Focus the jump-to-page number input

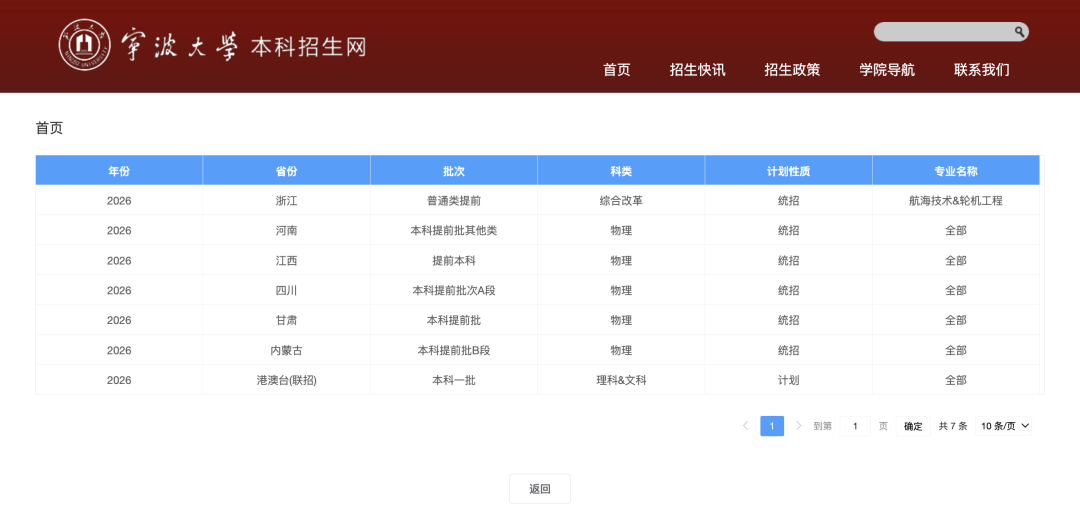click(855, 426)
